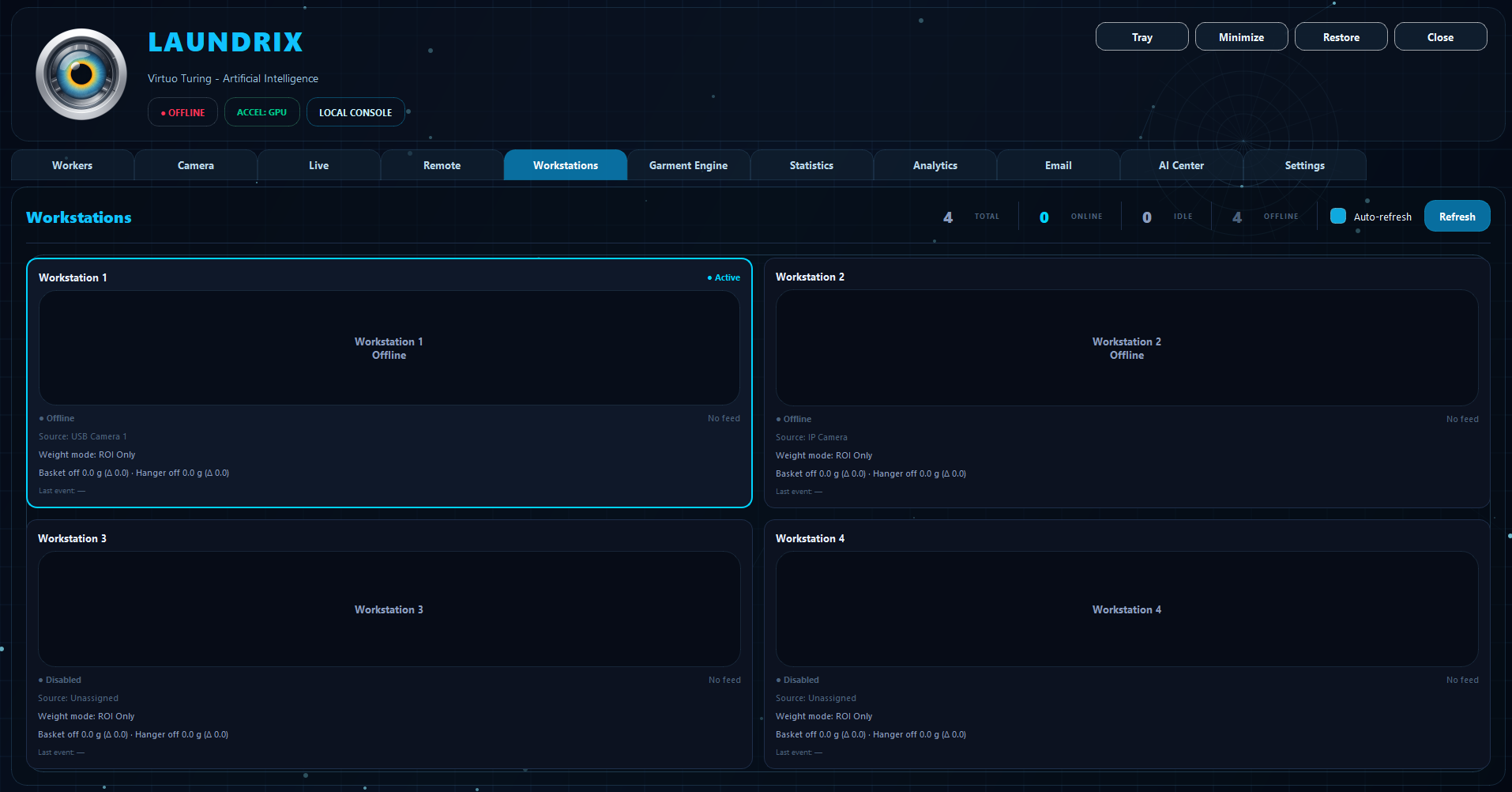1512x792 pixels.
Task: Open the Garment Engine tab
Action: 688,165
